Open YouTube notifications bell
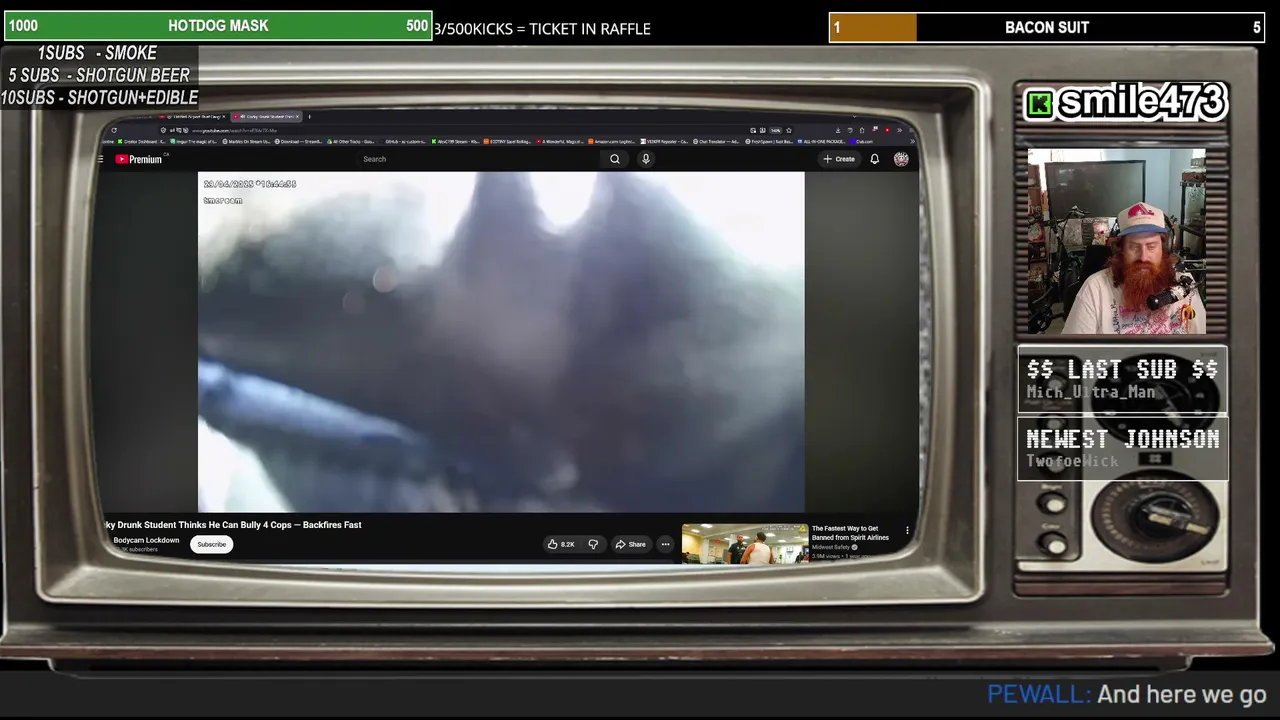 874,159
